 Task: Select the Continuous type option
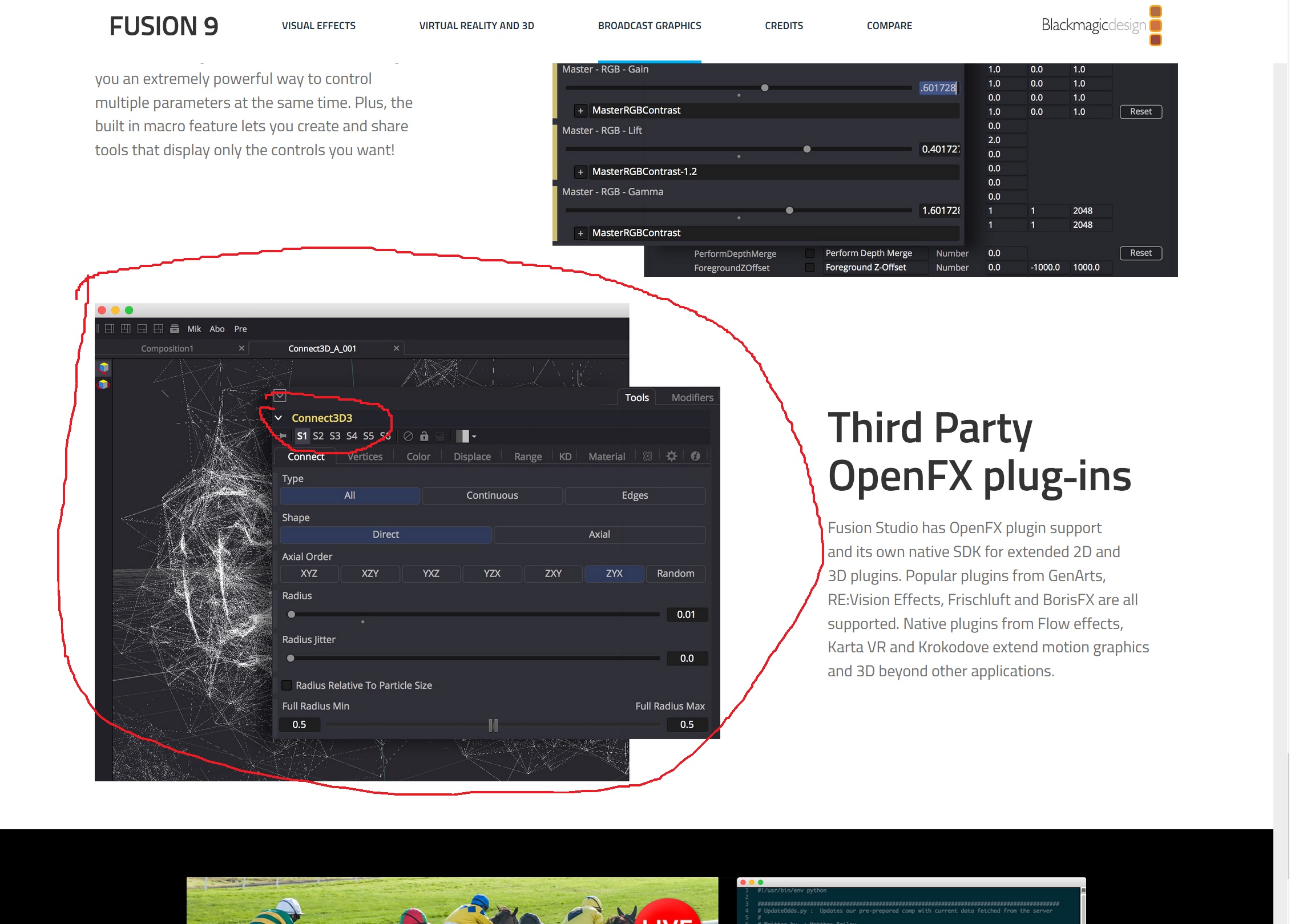[492, 495]
